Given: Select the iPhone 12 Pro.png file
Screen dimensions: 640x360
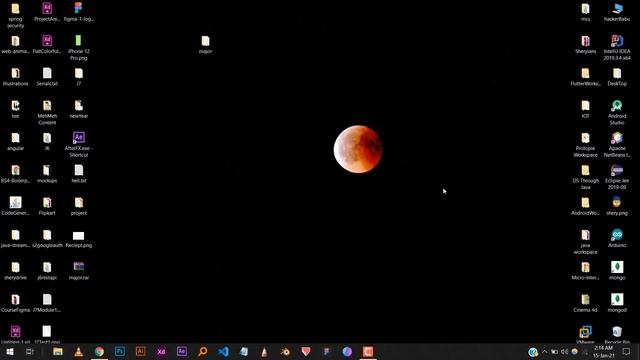Looking at the screenshot, I should 79,48.
